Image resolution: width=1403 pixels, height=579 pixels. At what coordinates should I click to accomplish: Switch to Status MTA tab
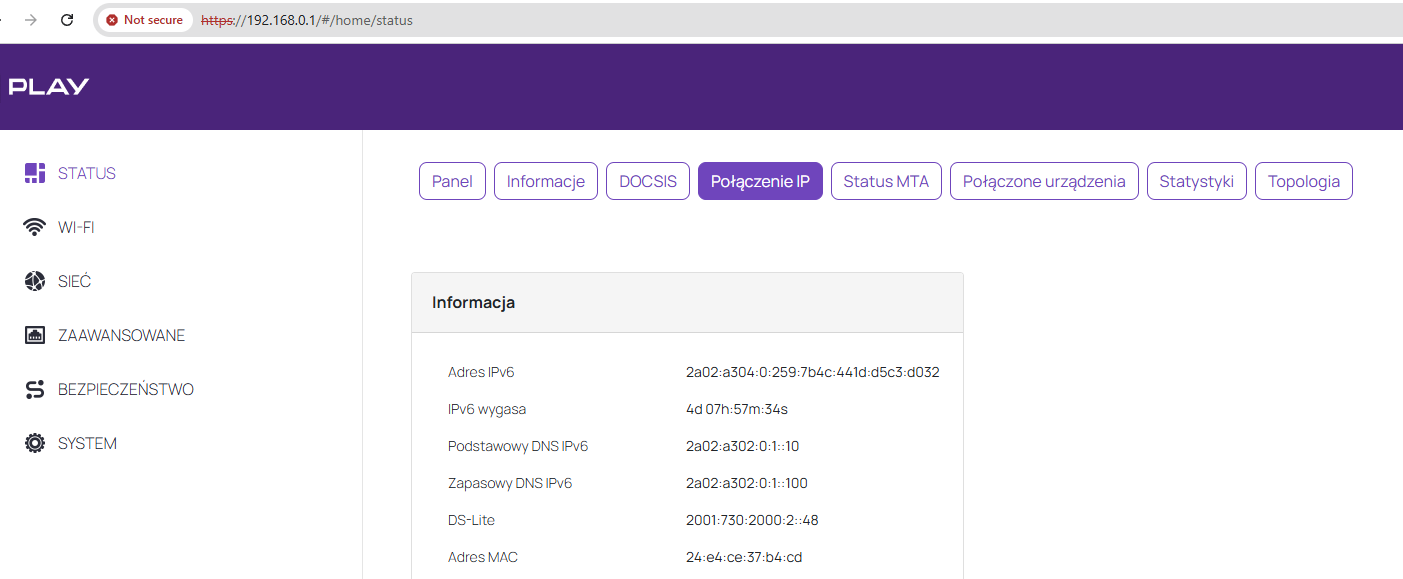(886, 181)
